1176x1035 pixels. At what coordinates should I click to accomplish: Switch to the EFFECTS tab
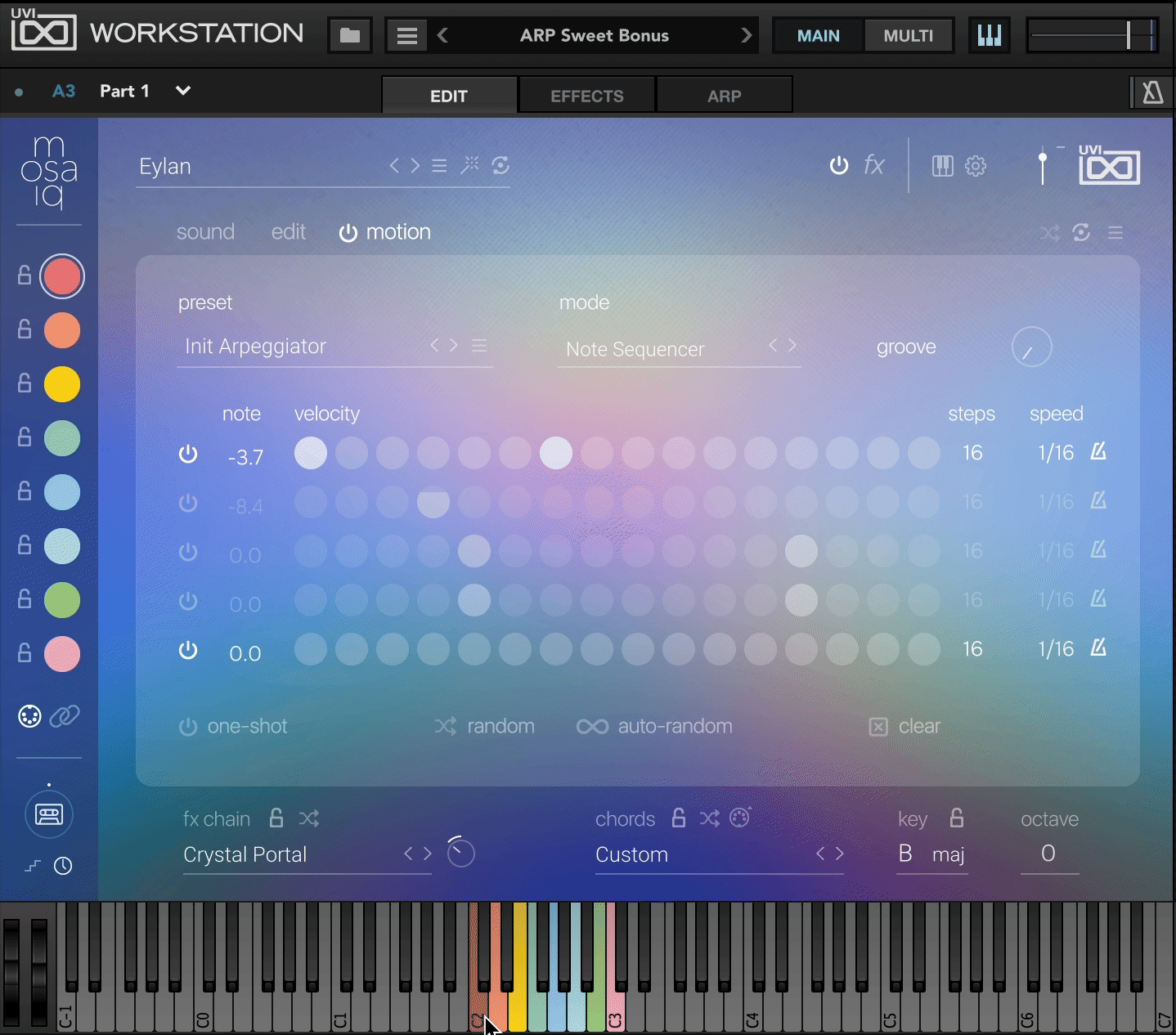click(587, 96)
